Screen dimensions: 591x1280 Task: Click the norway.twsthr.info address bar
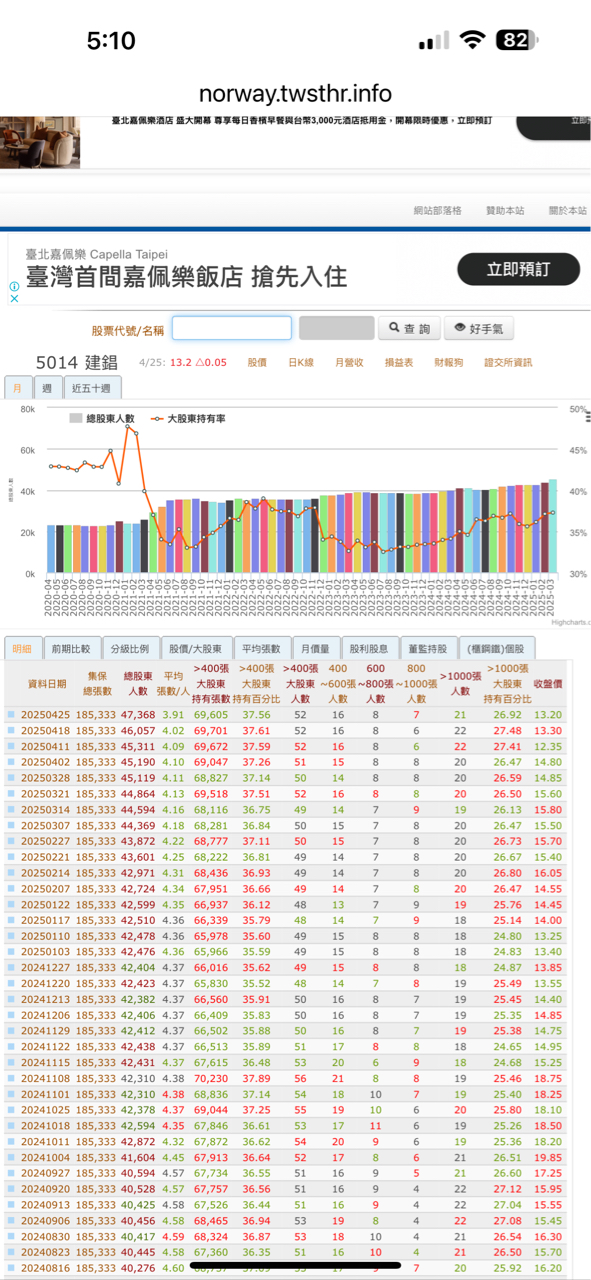295,94
